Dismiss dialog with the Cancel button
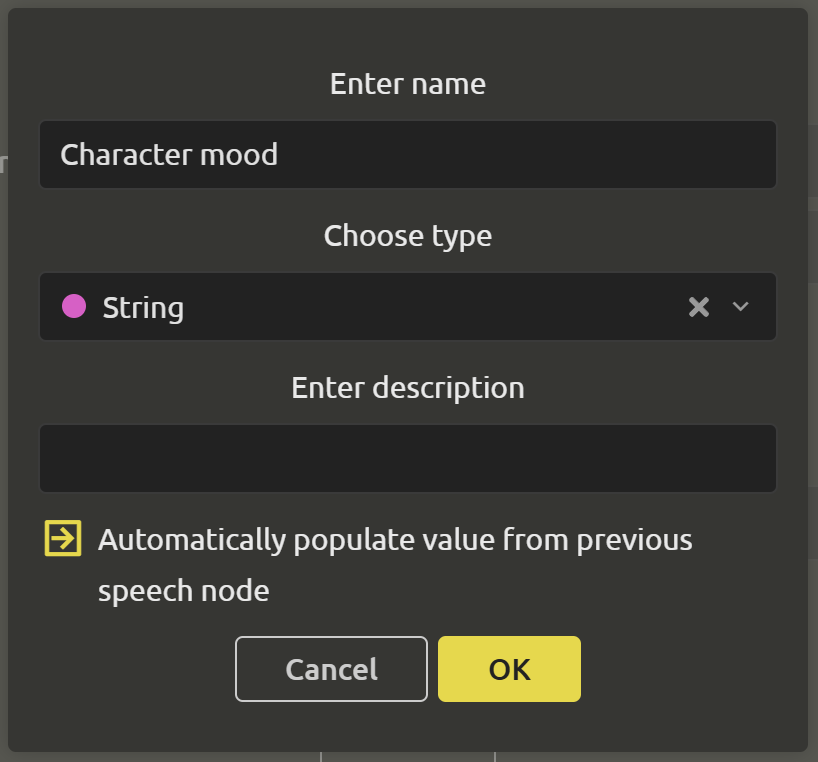The image size is (818, 762). tap(331, 669)
